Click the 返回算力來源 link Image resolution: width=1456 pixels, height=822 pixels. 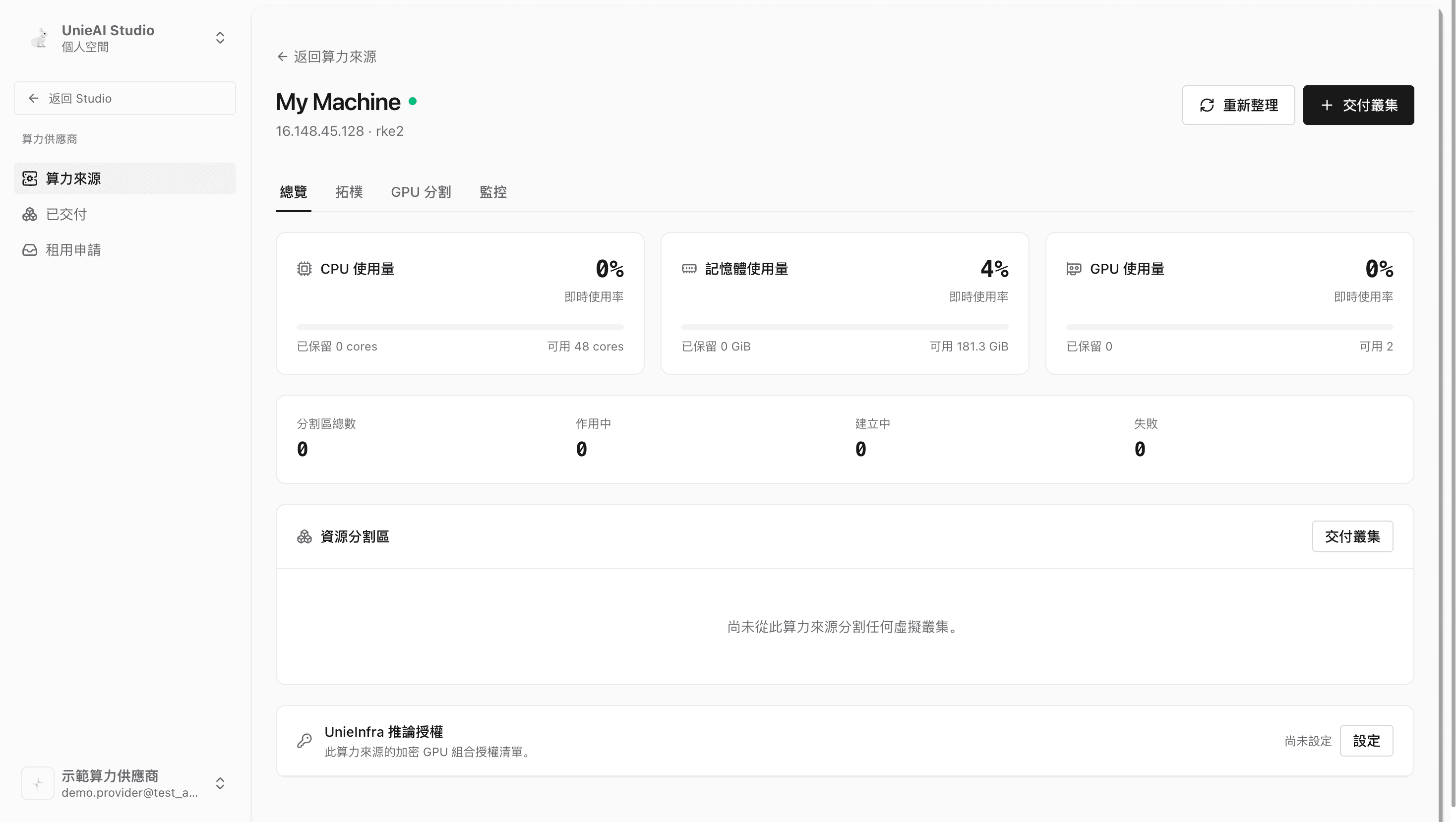pos(327,57)
